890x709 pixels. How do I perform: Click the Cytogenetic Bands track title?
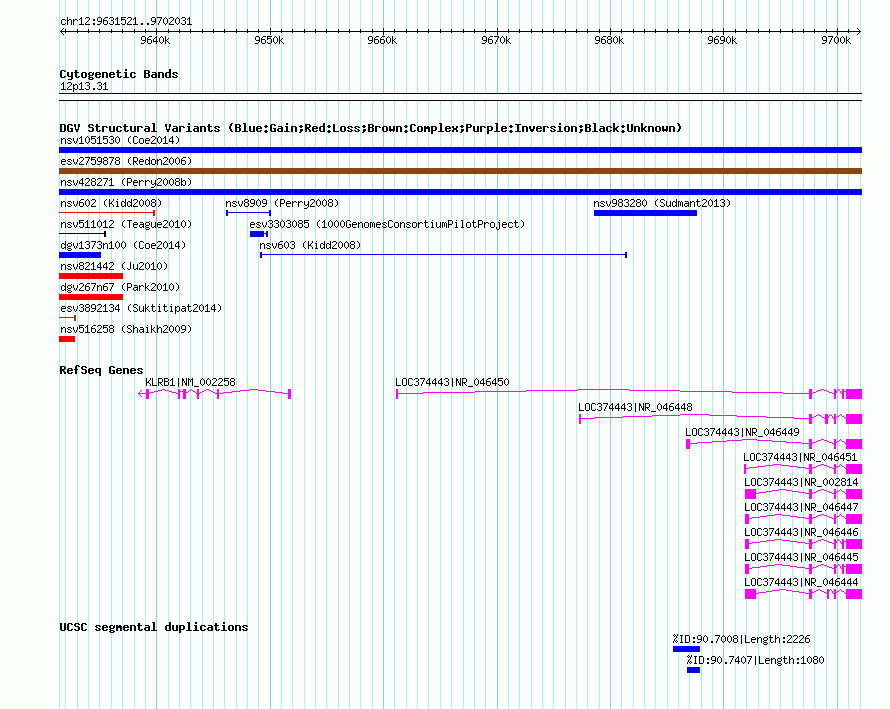(x=119, y=74)
